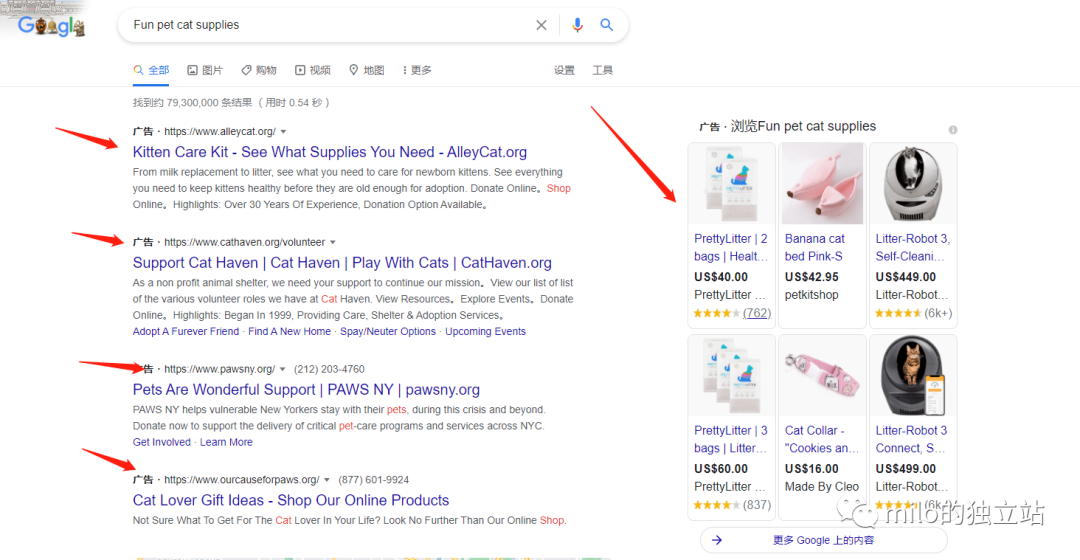Click the alleycat.org ad URL
The image size is (1080, 560).
pos(220,132)
